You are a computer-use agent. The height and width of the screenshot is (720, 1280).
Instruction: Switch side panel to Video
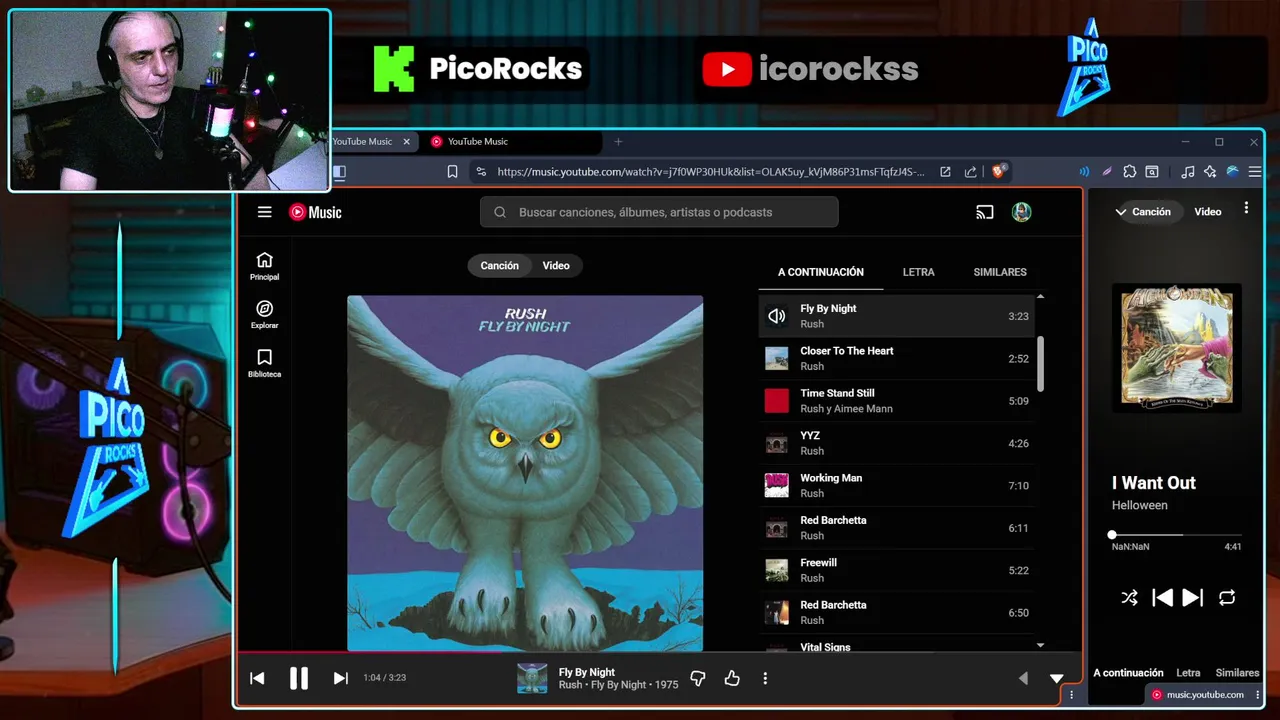[1208, 212]
